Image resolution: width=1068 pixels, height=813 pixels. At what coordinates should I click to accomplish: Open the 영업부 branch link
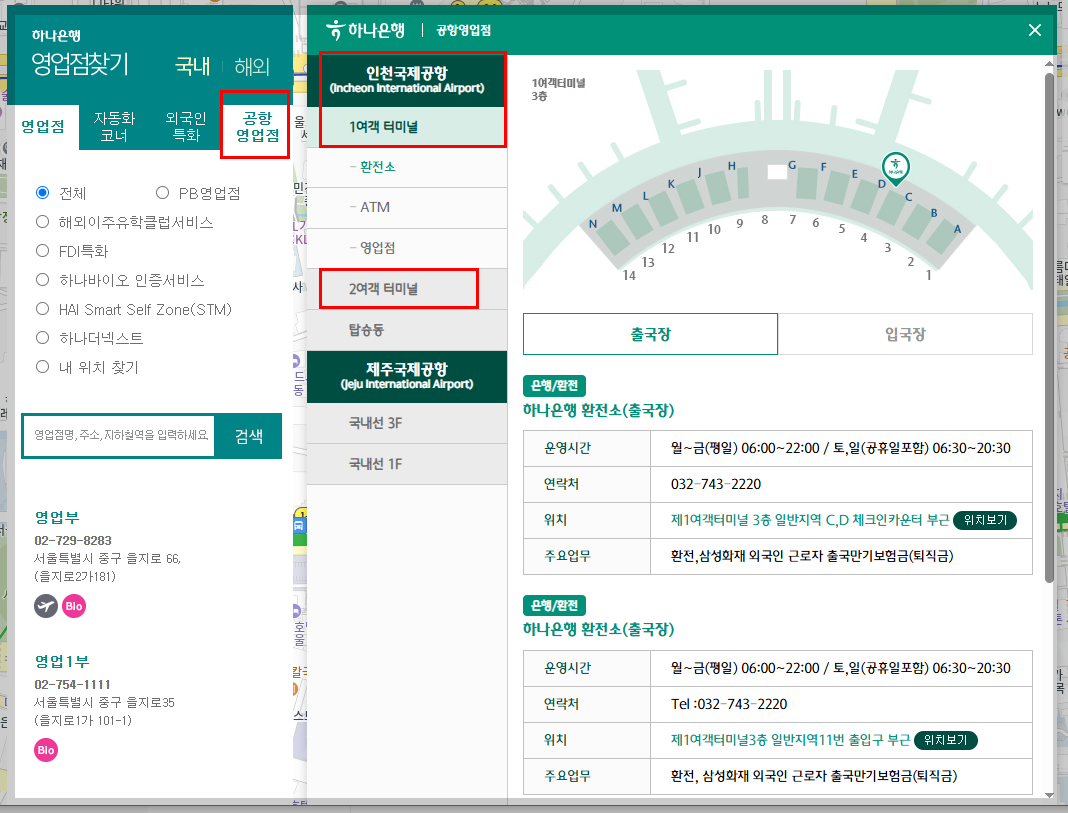tap(57, 517)
